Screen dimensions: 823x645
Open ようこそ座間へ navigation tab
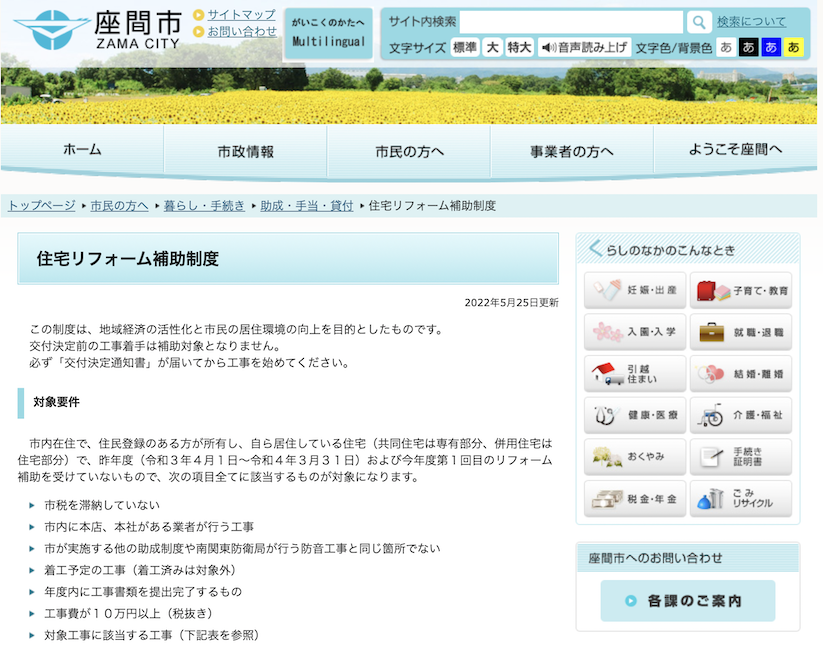[x=735, y=150]
